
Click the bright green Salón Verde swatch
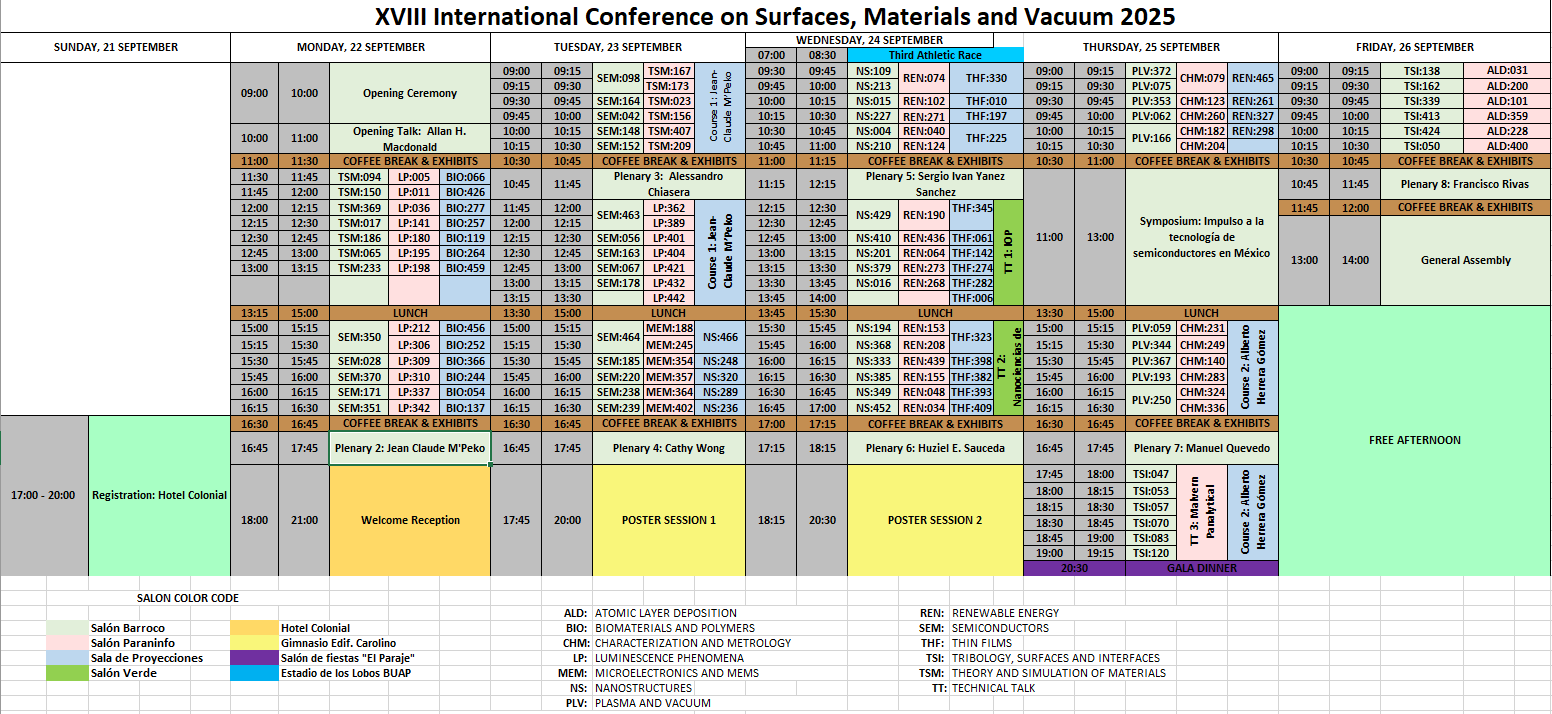66,673
